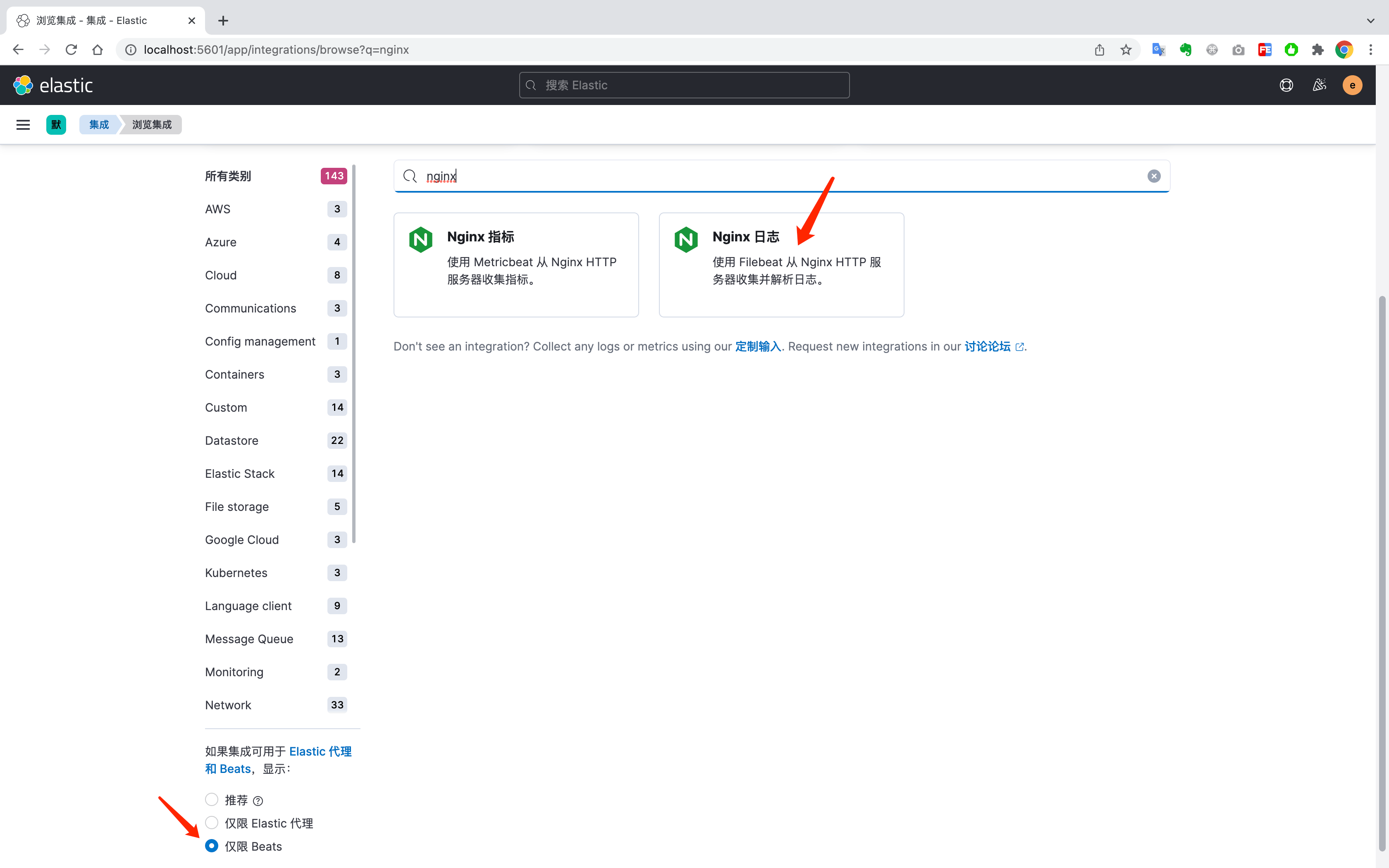Image resolution: width=1389 pixels, height=868 pixels.
Task: Filter by Elastic Stack category
Action: click(276, 474)
